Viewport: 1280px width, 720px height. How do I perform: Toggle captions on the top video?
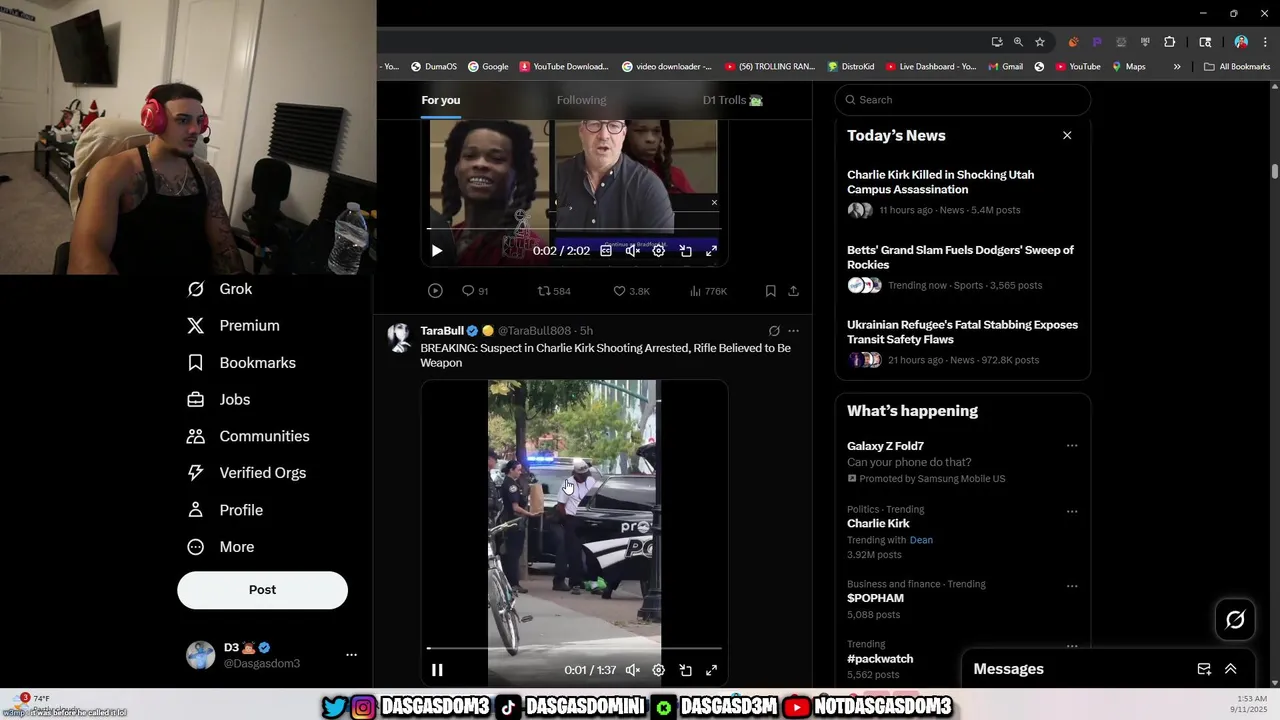606,251
